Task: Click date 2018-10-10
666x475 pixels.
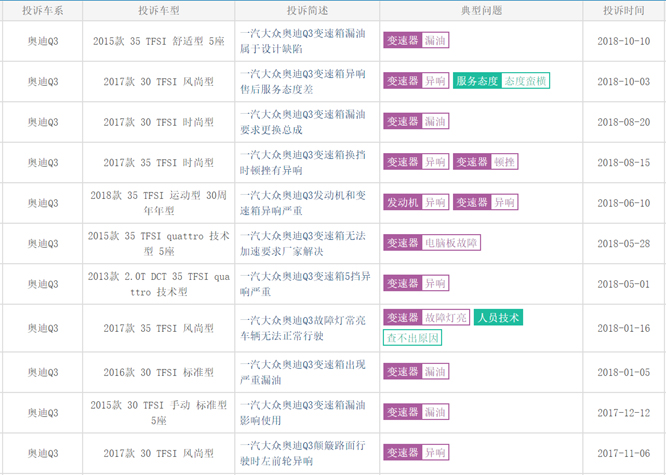Action: [624, 41]
